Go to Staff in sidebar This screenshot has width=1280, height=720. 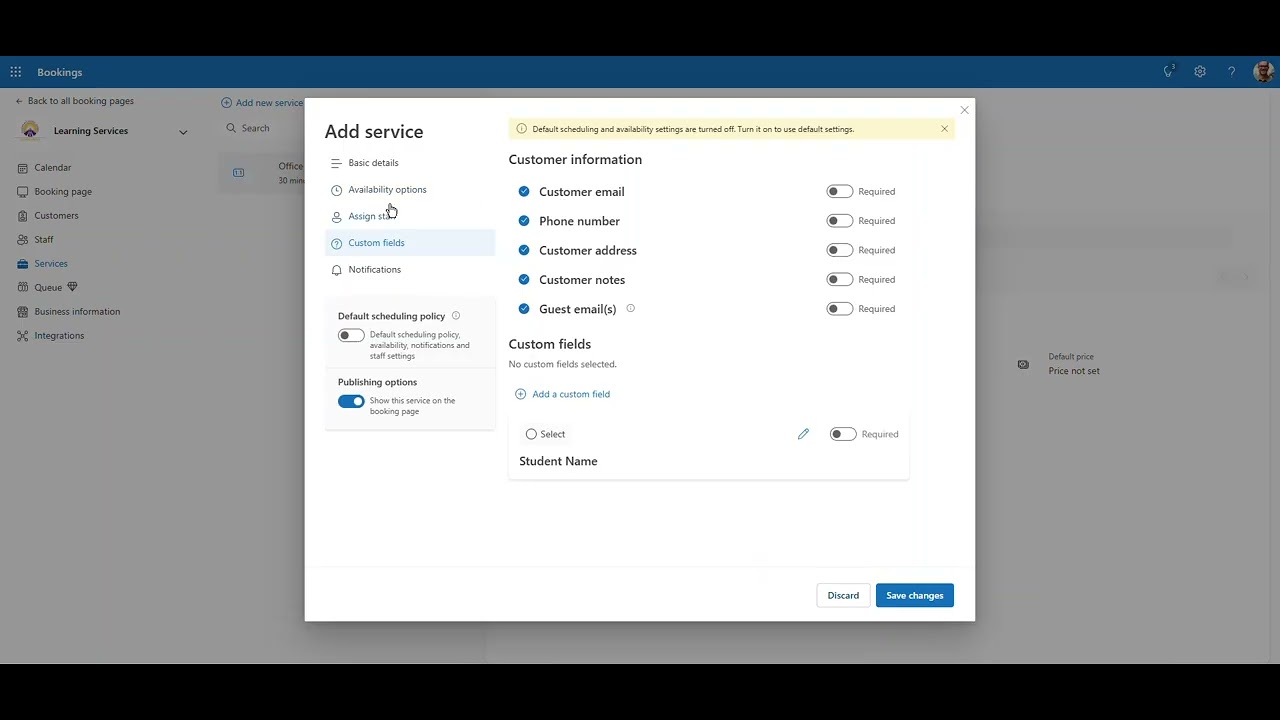click(x=44, y=240)
